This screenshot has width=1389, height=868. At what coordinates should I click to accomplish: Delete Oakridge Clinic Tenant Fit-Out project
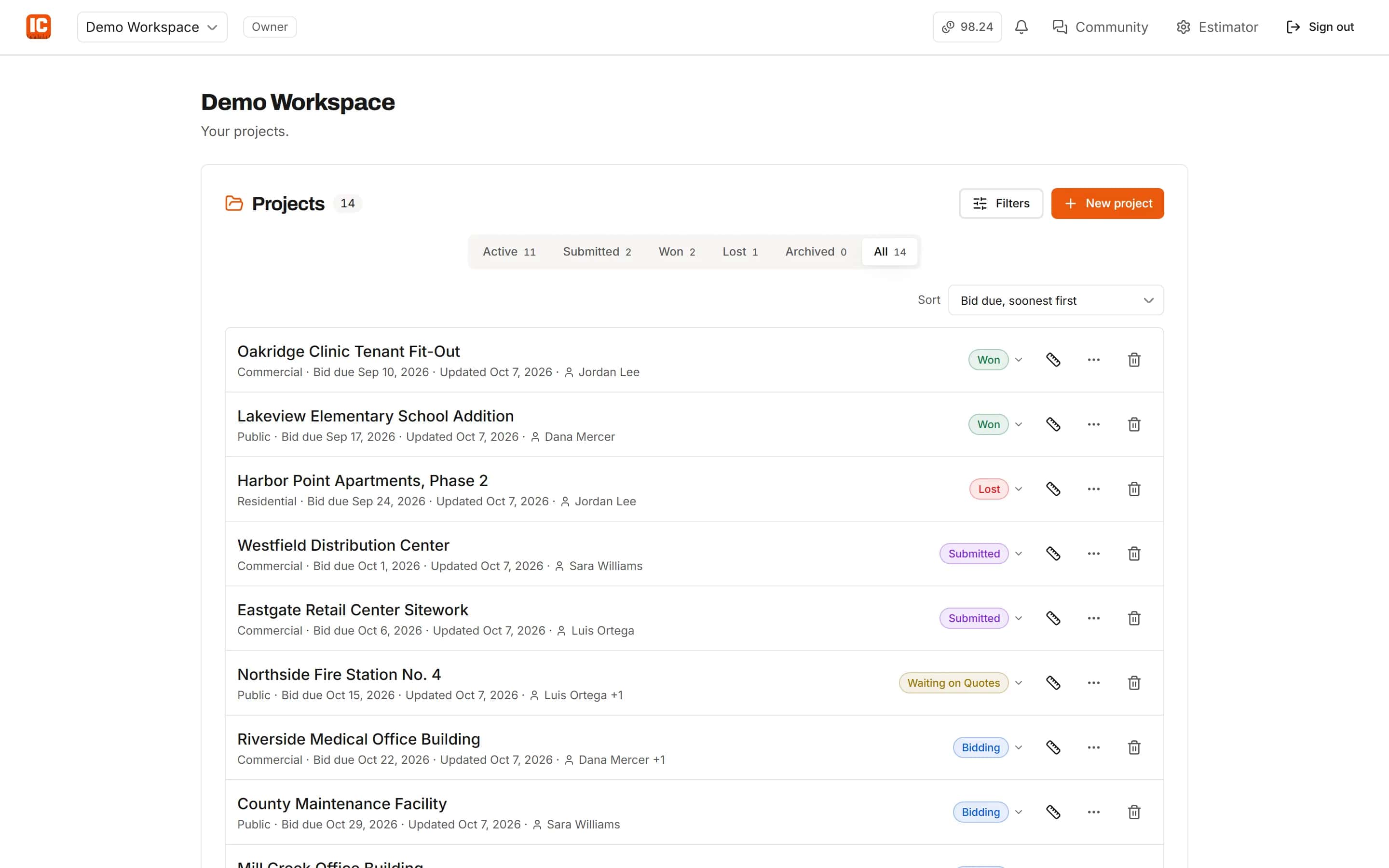[x=1133, y=360]
